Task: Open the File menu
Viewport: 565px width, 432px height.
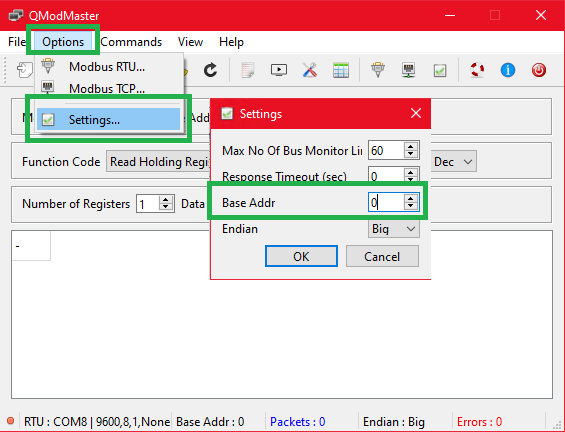Action: click(x=17, y=42)
